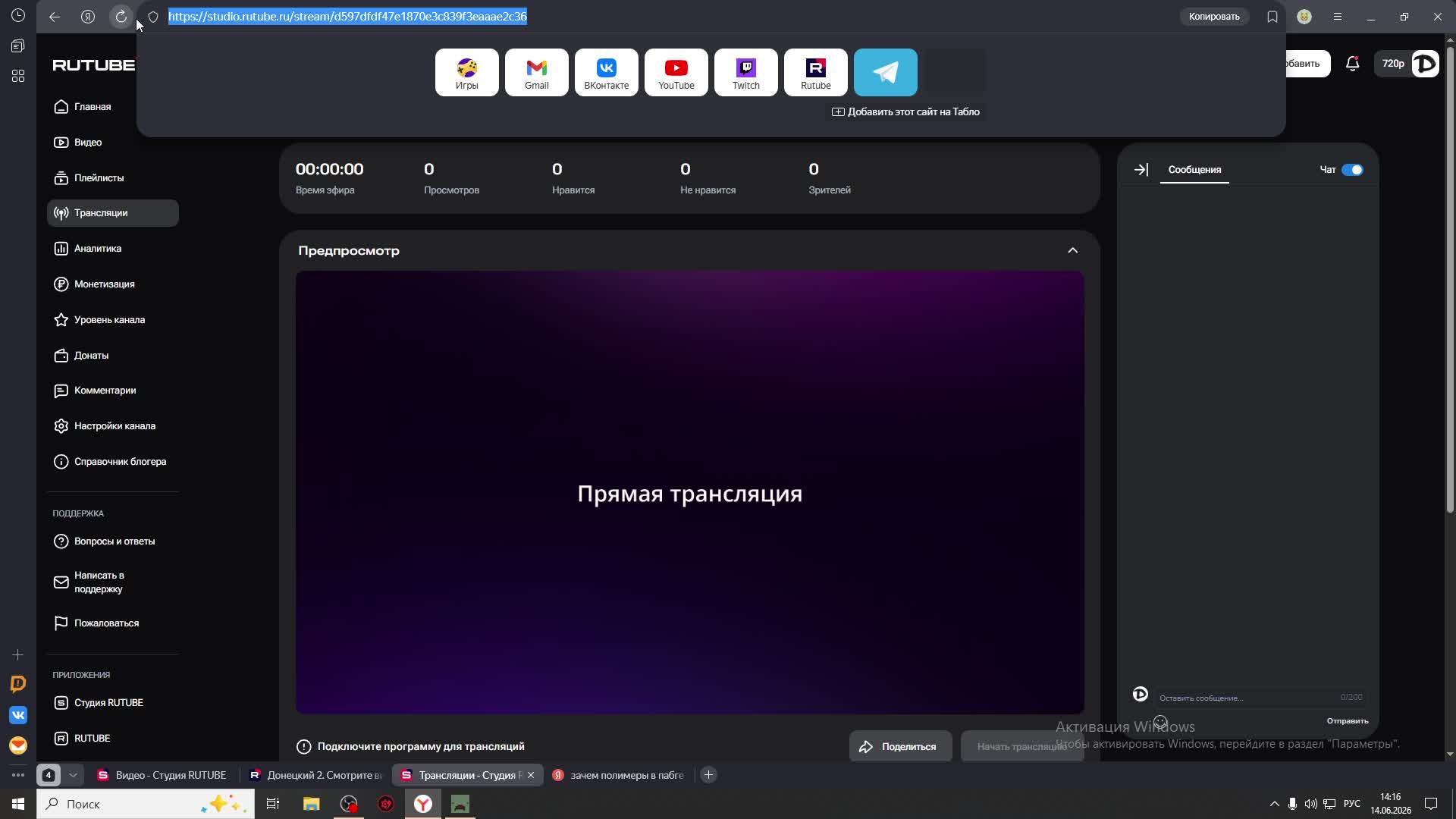Viewport: 1456px width, 819px height.
Task: Click the site protection shield icon
Action: (153, 17)
